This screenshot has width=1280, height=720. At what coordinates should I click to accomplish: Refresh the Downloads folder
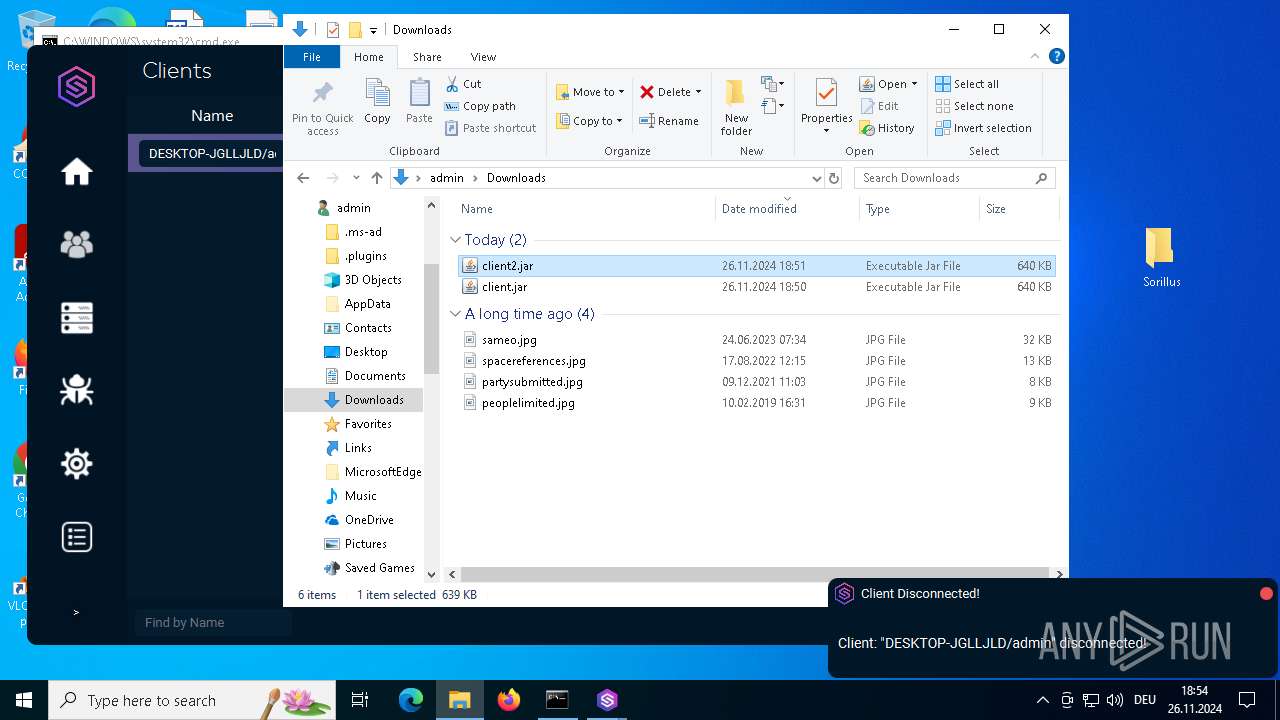coord(833,178)
